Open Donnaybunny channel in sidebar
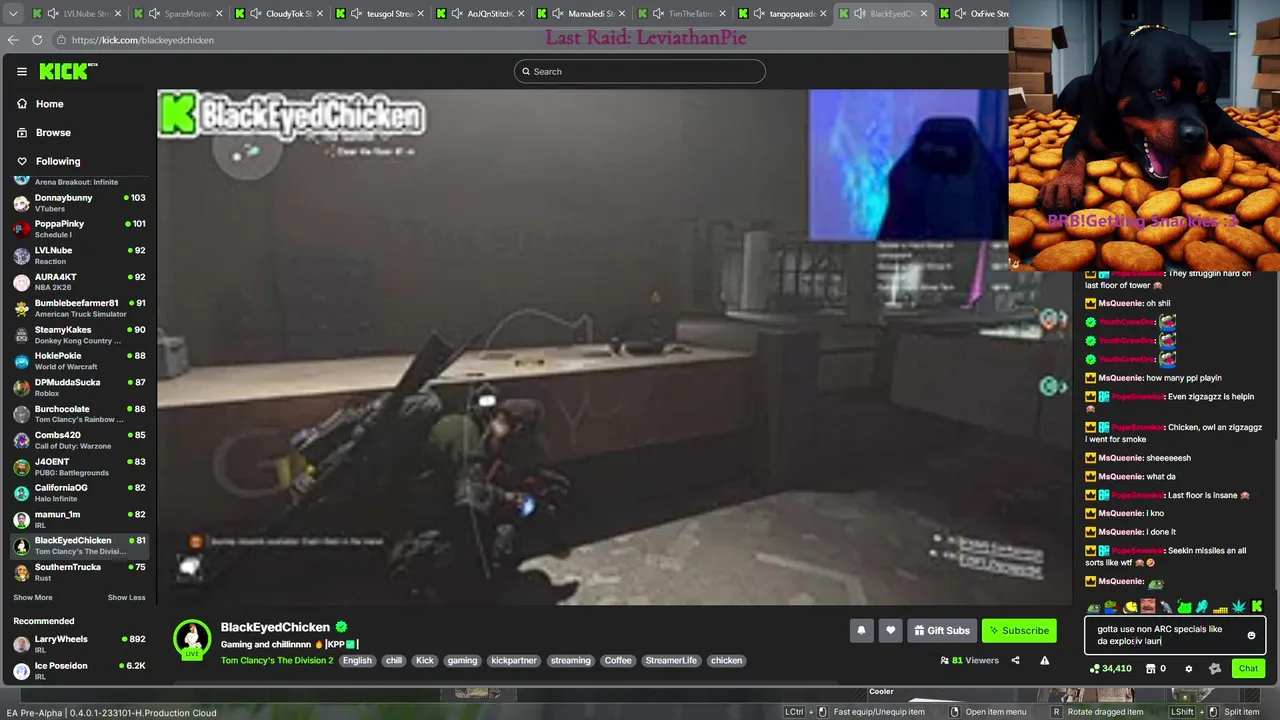 (x=78, y=203)
